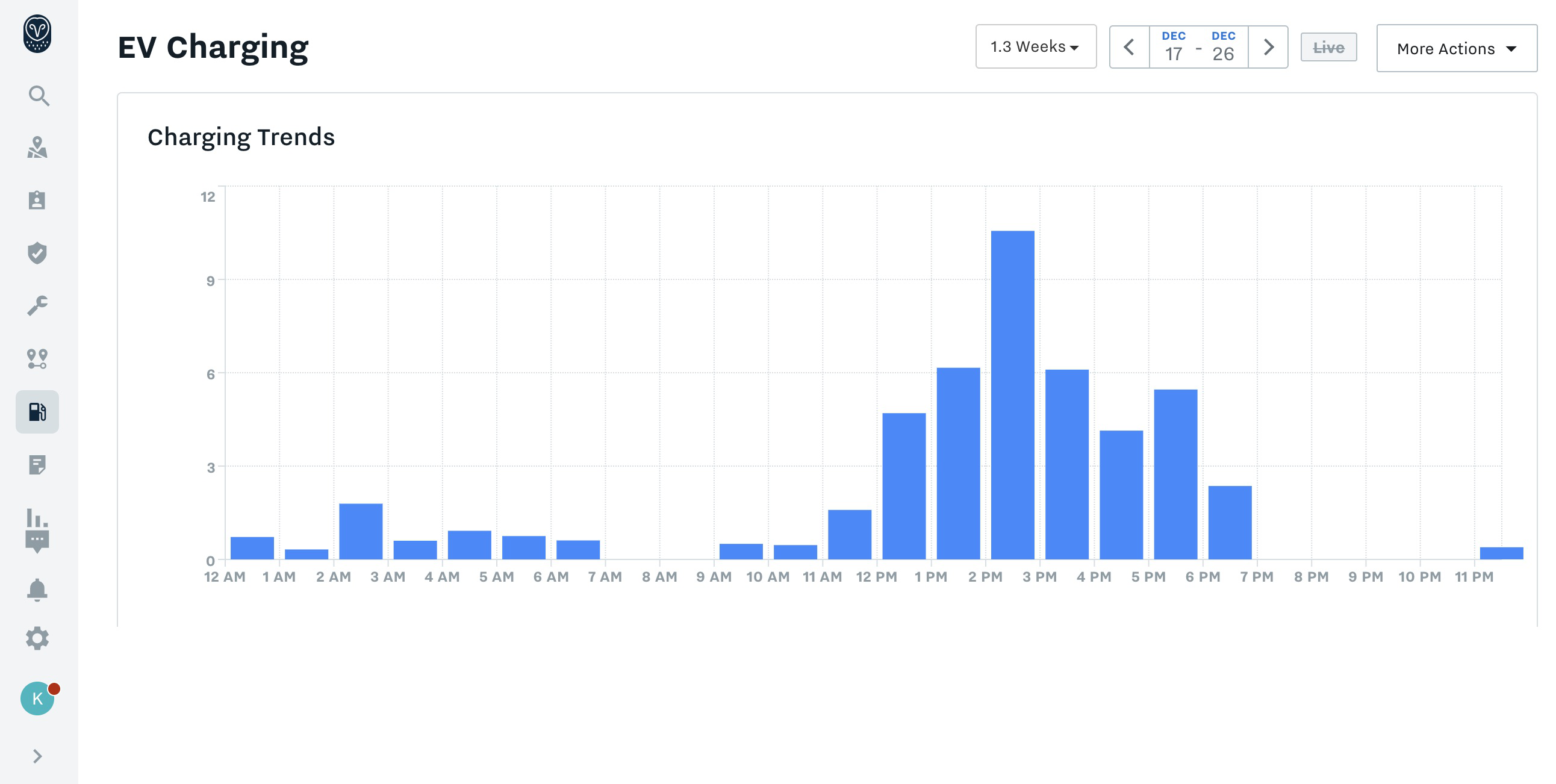Click the search magnifier icon in sidebar
1556x784 pixels.
(x=38, y=95)
